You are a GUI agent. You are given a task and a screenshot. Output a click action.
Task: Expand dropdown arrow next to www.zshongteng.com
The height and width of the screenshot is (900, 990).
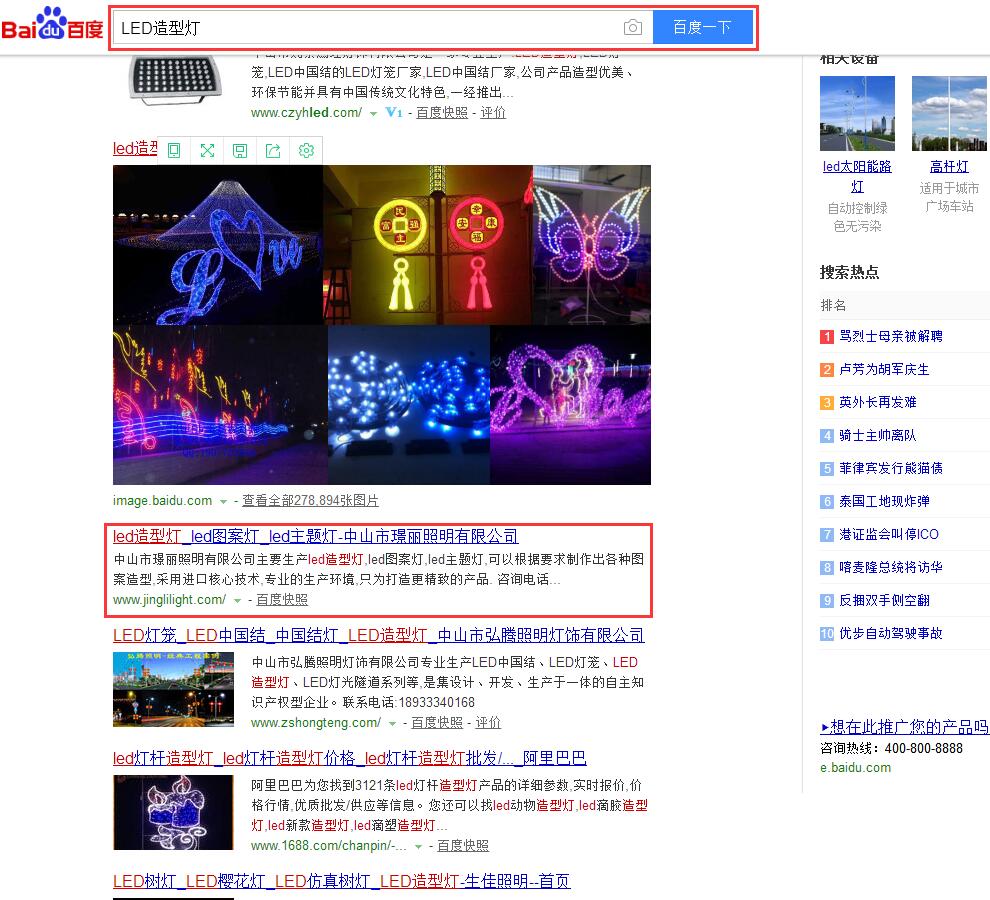click(x=392, y=723)
